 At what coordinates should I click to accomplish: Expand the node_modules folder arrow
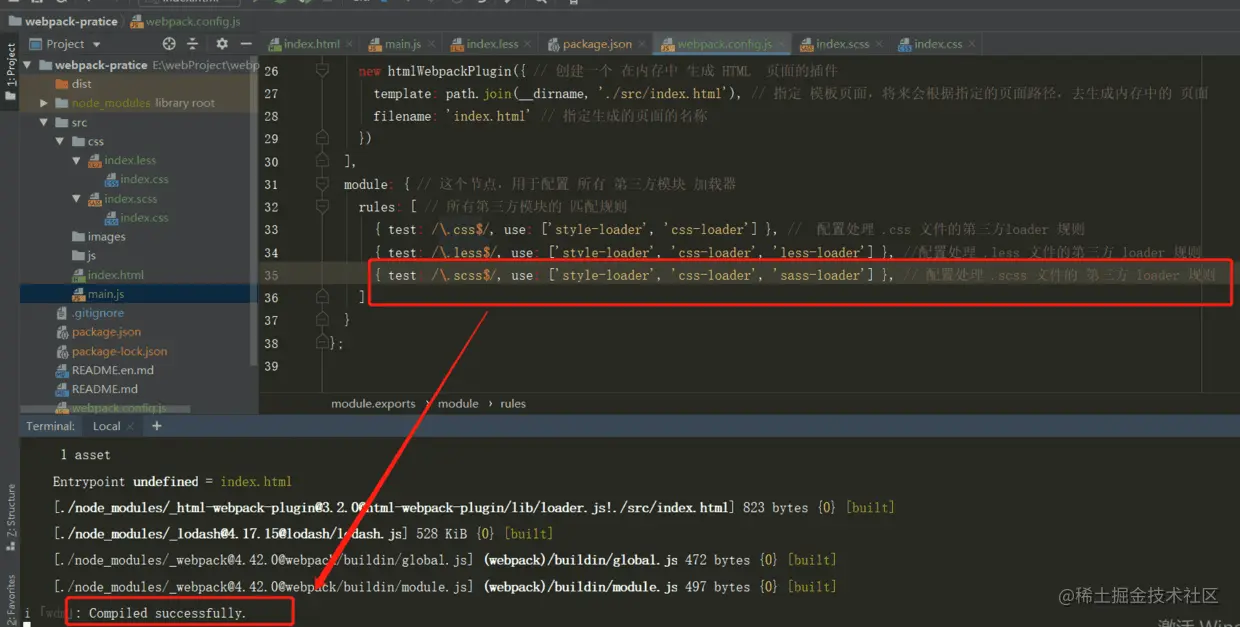44,103
